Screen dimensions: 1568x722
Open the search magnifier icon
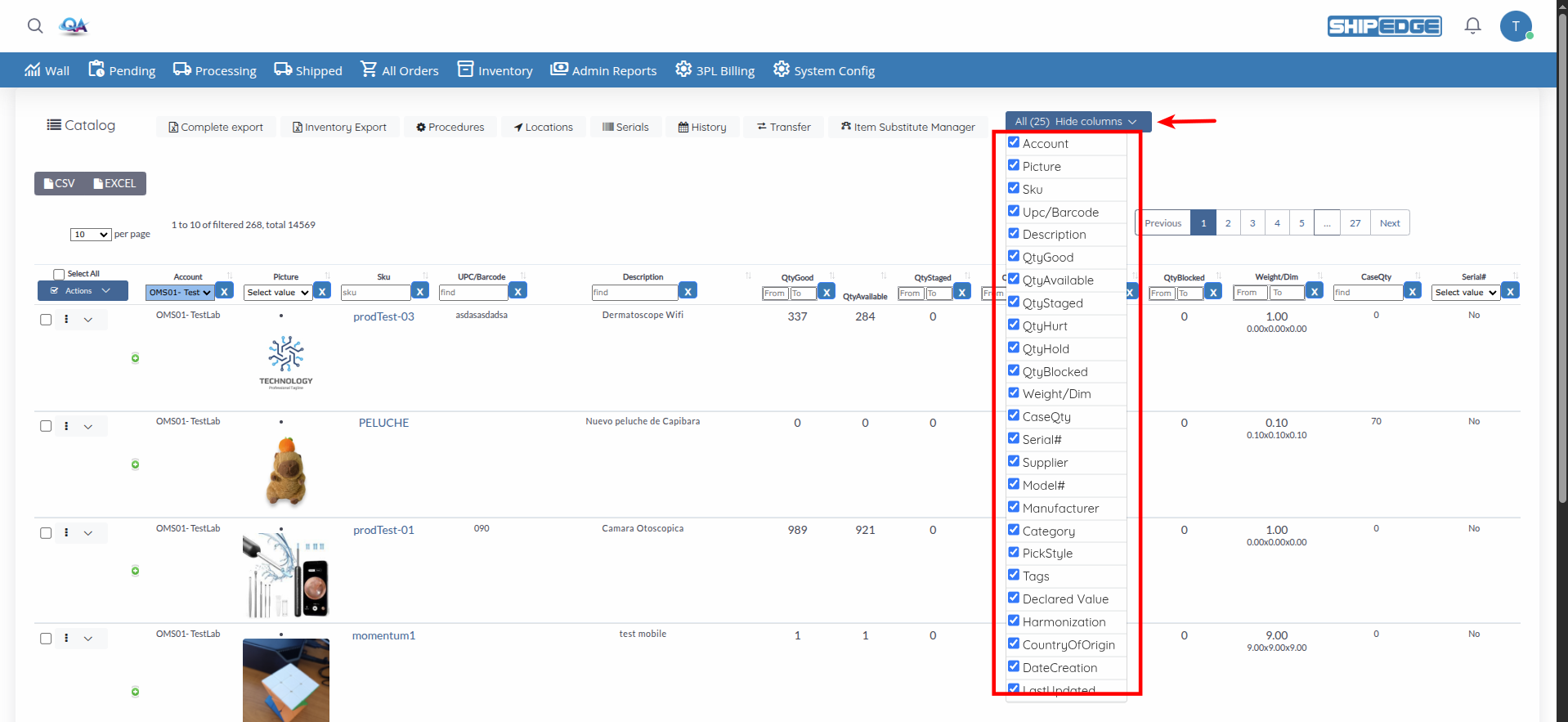[35, 25]
